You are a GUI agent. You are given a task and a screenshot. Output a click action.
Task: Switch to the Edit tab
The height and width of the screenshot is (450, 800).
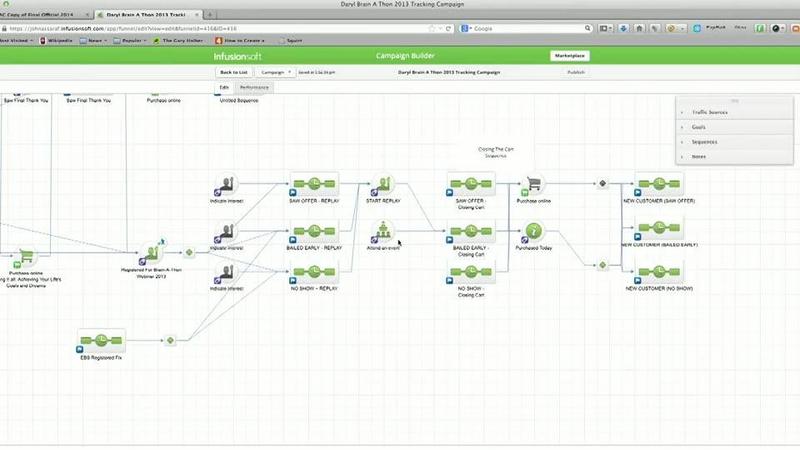(x=224, y=87)
